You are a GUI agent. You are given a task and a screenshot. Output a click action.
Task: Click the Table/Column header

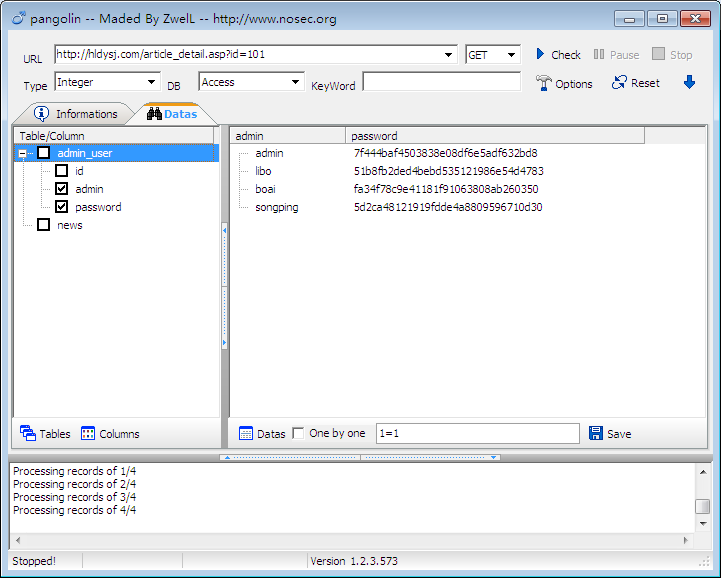[x=114, y=136]
